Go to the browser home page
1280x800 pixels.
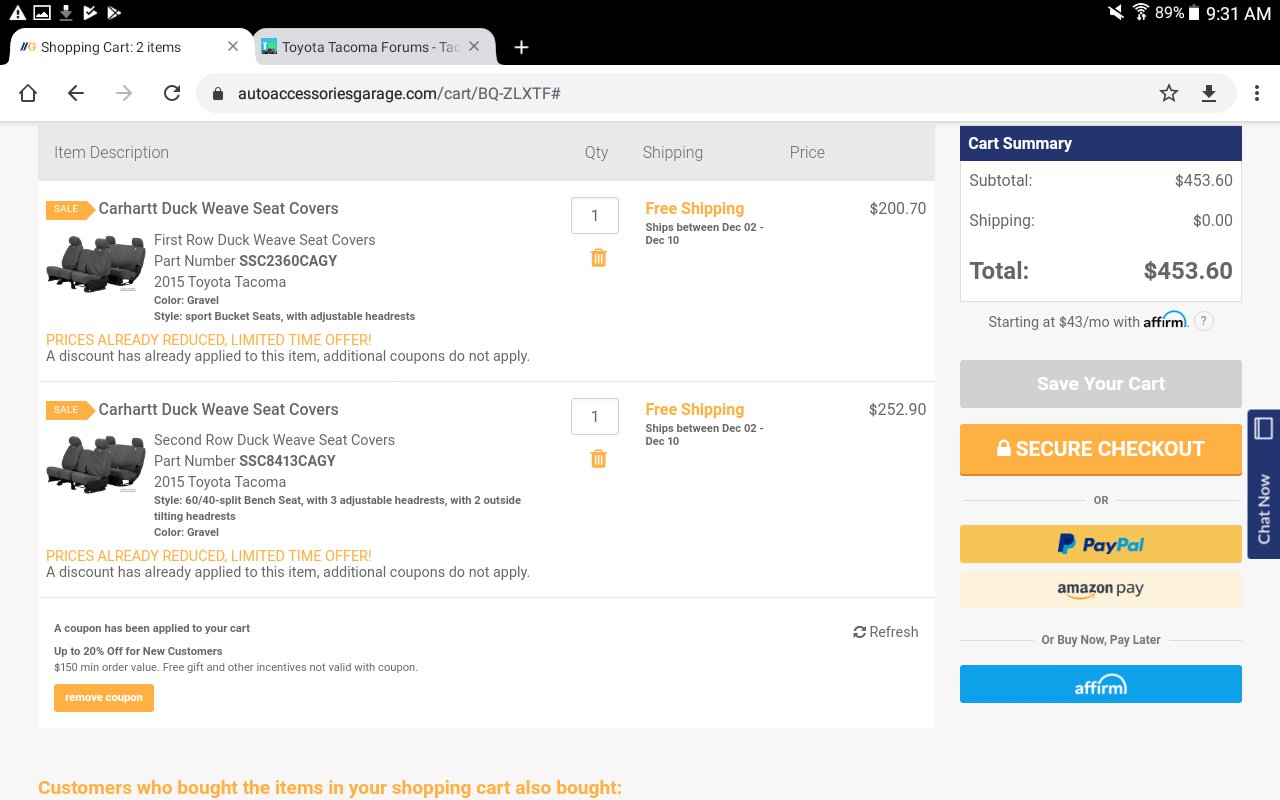click(28, 93)
